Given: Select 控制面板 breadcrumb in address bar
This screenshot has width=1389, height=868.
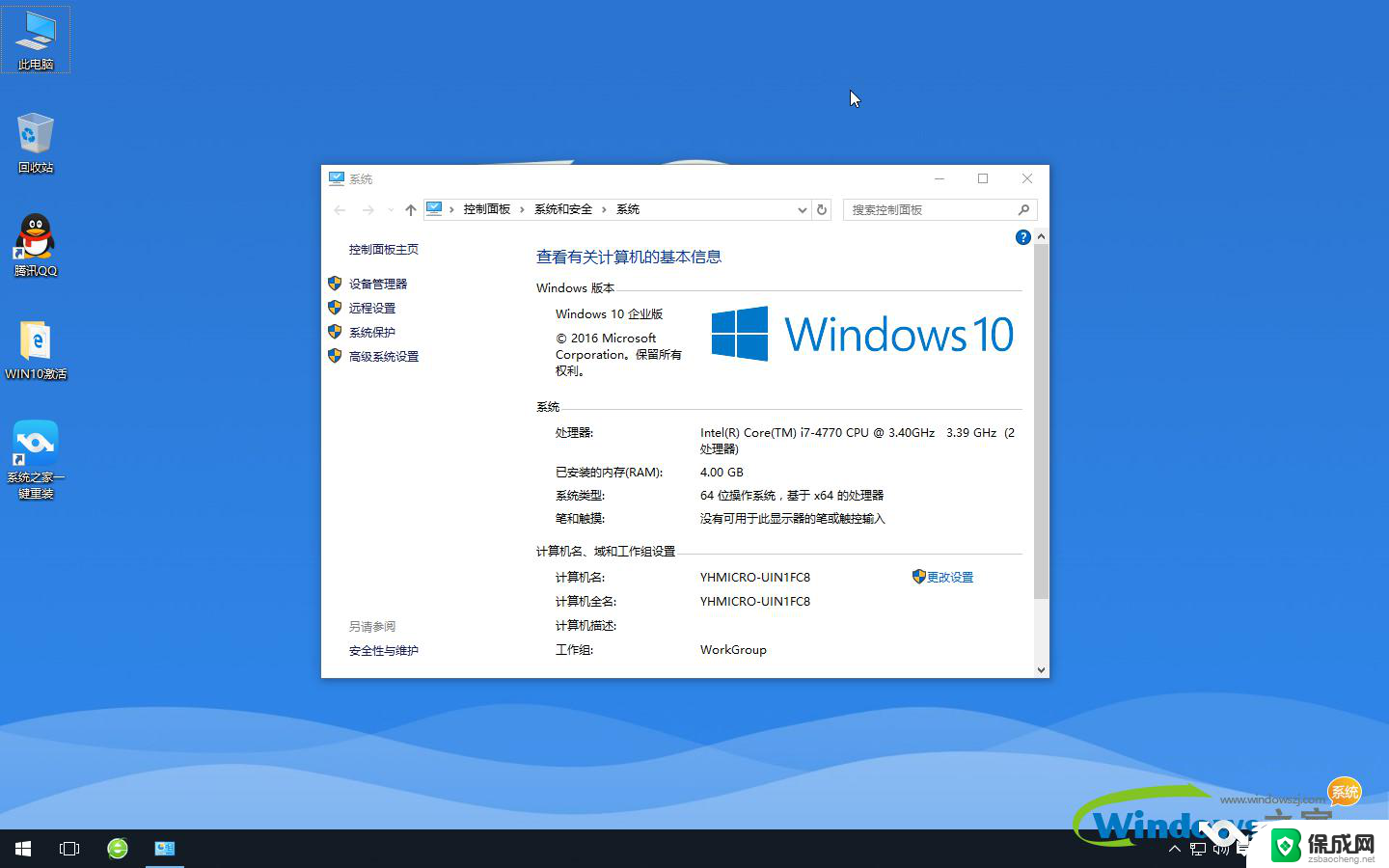Looking at the screenshot, I should coord(487,209).
